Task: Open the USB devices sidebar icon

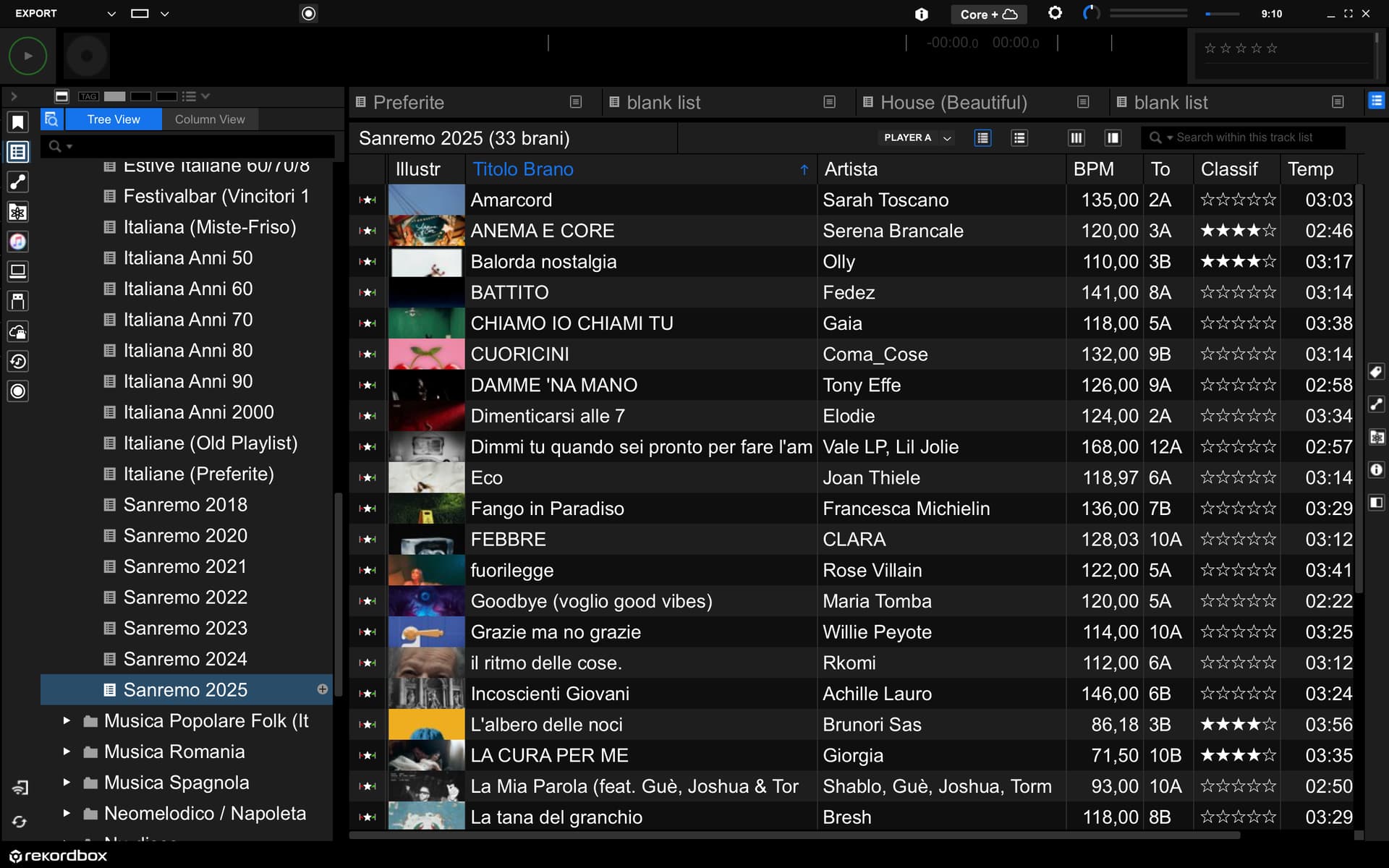Action: point(18,301)
